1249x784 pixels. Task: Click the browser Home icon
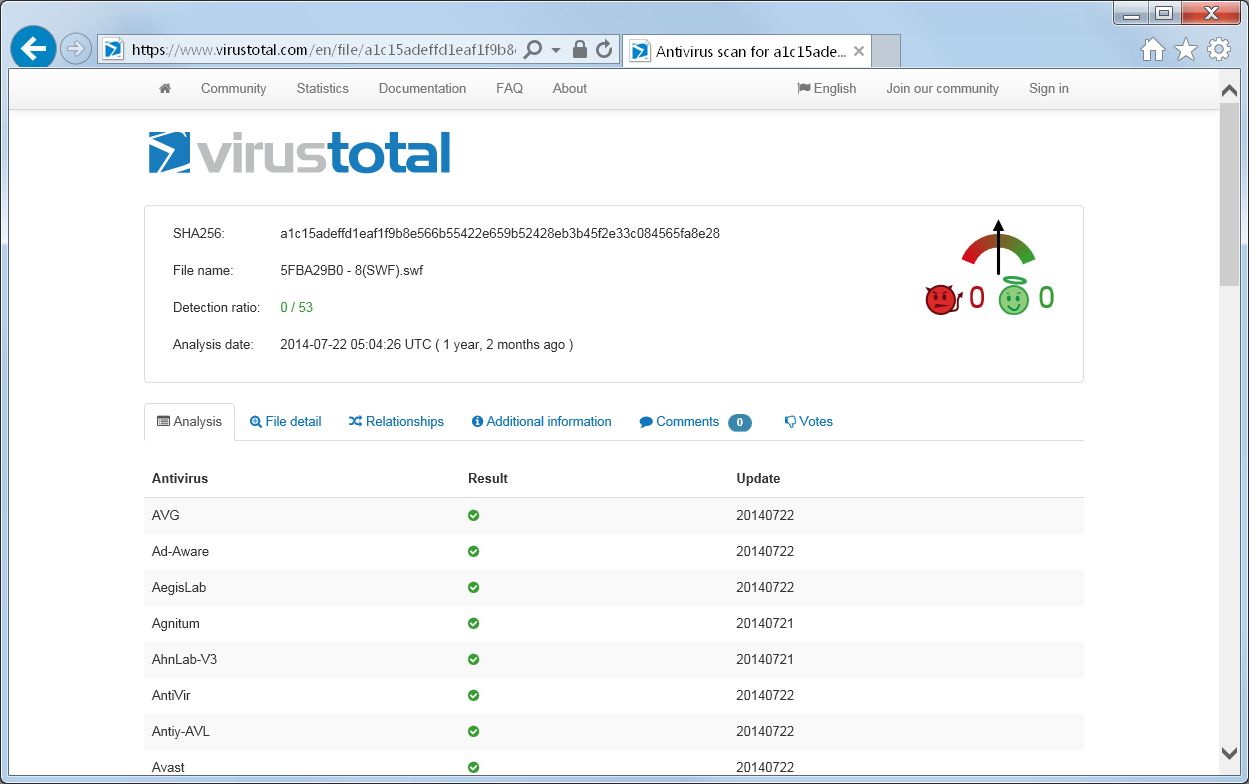[x=1153, y=49]
